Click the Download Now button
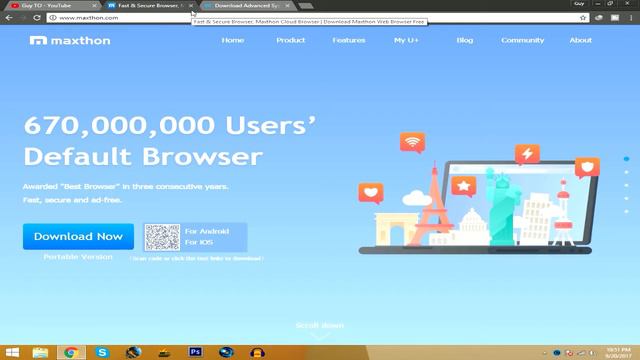The width and height of the screenshot is (640, 360). point(78,236)
